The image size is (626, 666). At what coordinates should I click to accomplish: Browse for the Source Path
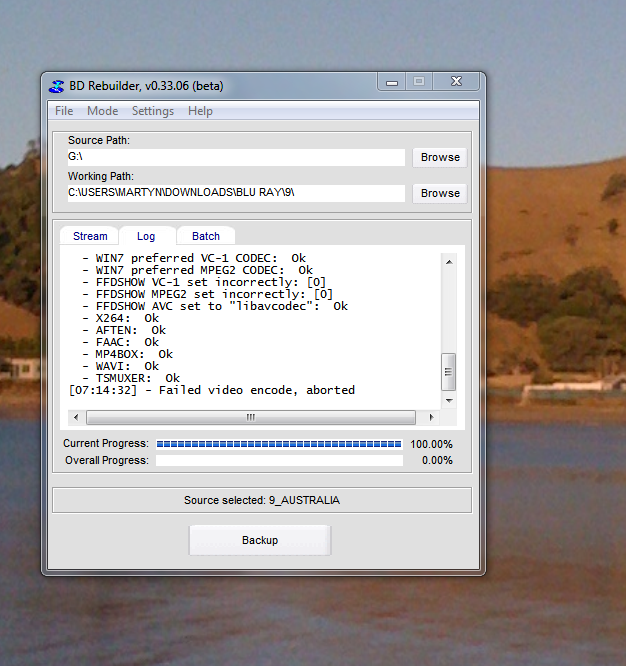tap(440, 157)
